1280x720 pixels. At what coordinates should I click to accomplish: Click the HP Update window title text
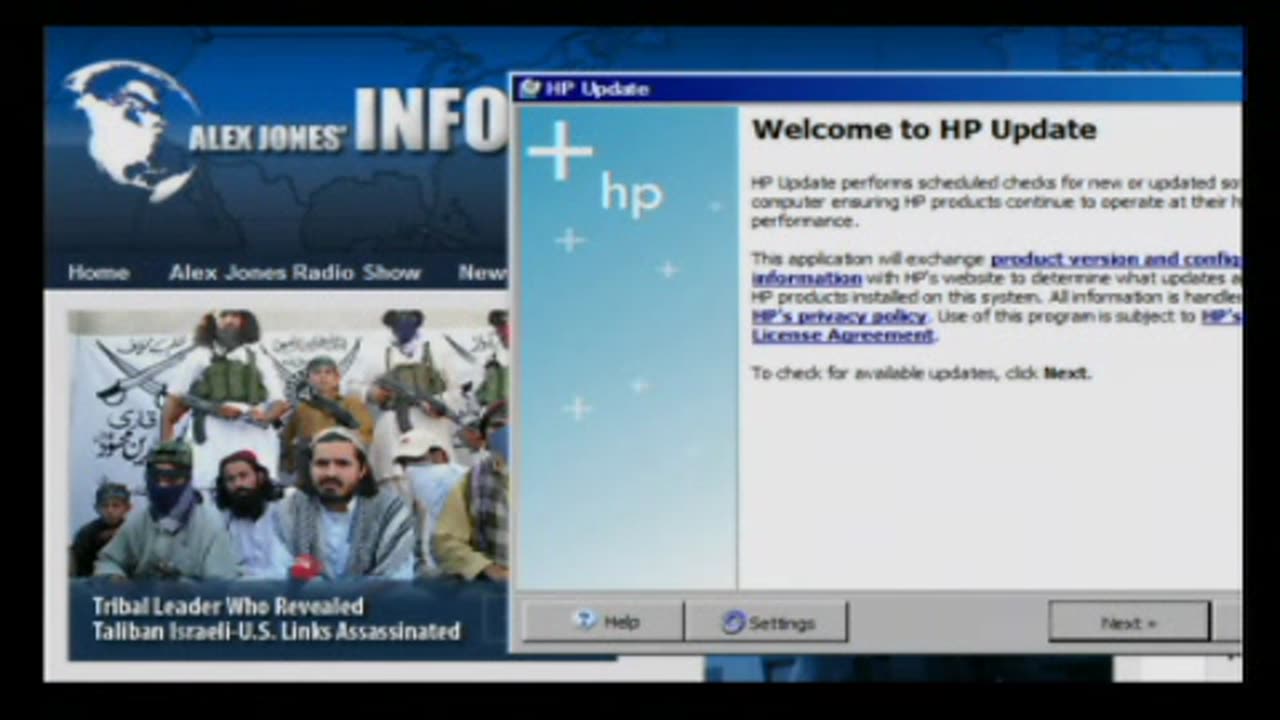tap(598, 89)
